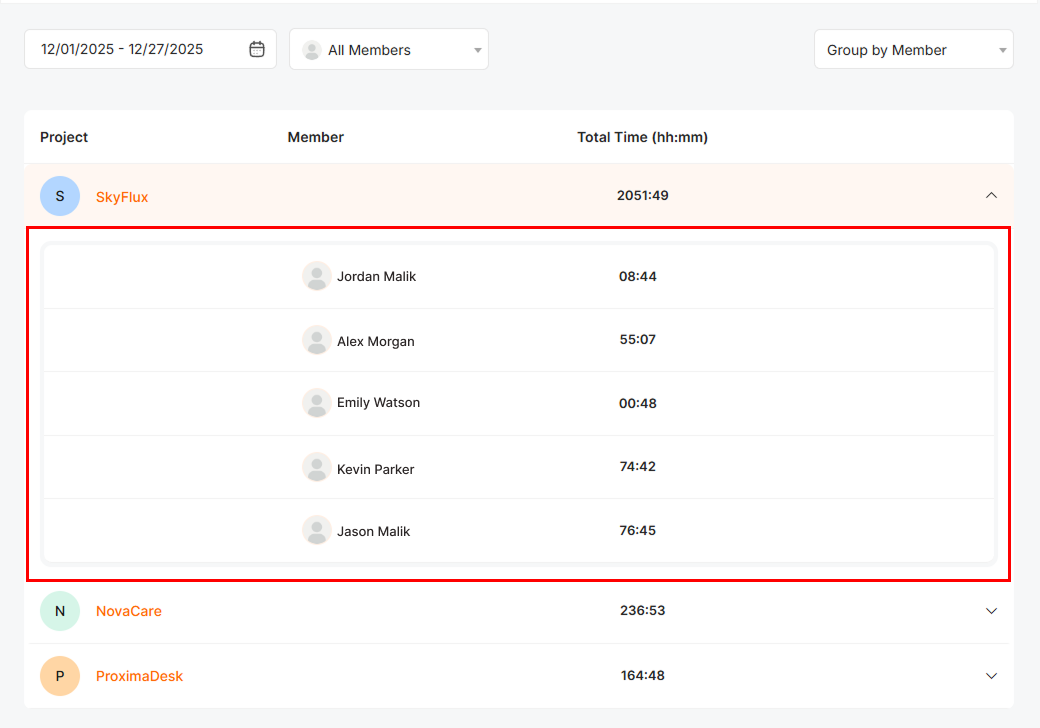
Task: Open the All Members dropdown
Action: [x=389, y=50]
